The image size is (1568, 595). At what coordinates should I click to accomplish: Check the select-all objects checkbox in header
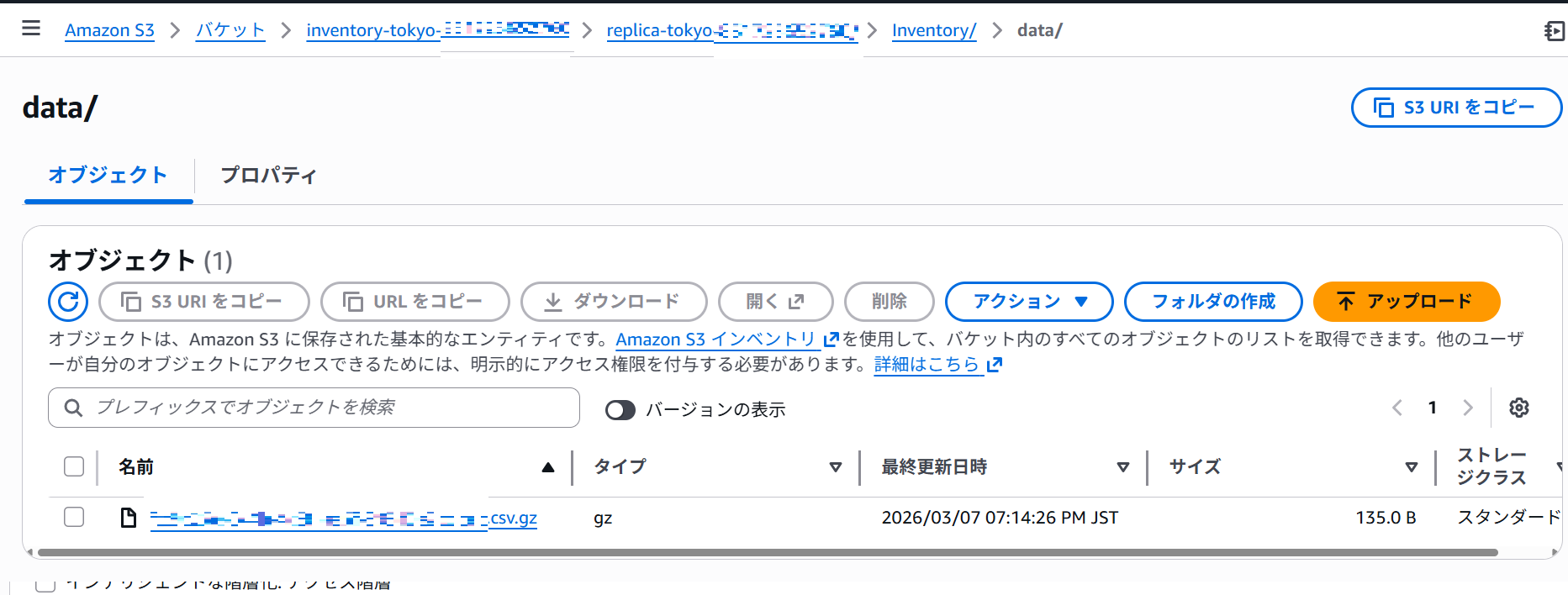pos(74,466)
